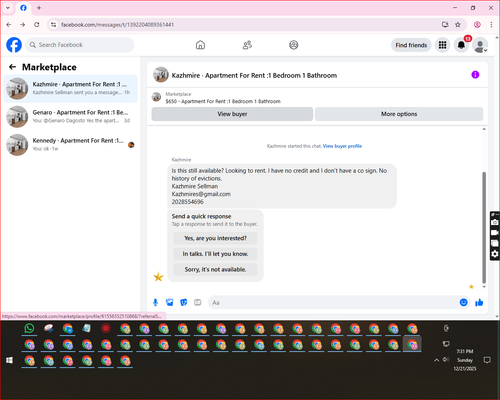
Task: Open the account profile menu
Action: (x=480, y=46)
